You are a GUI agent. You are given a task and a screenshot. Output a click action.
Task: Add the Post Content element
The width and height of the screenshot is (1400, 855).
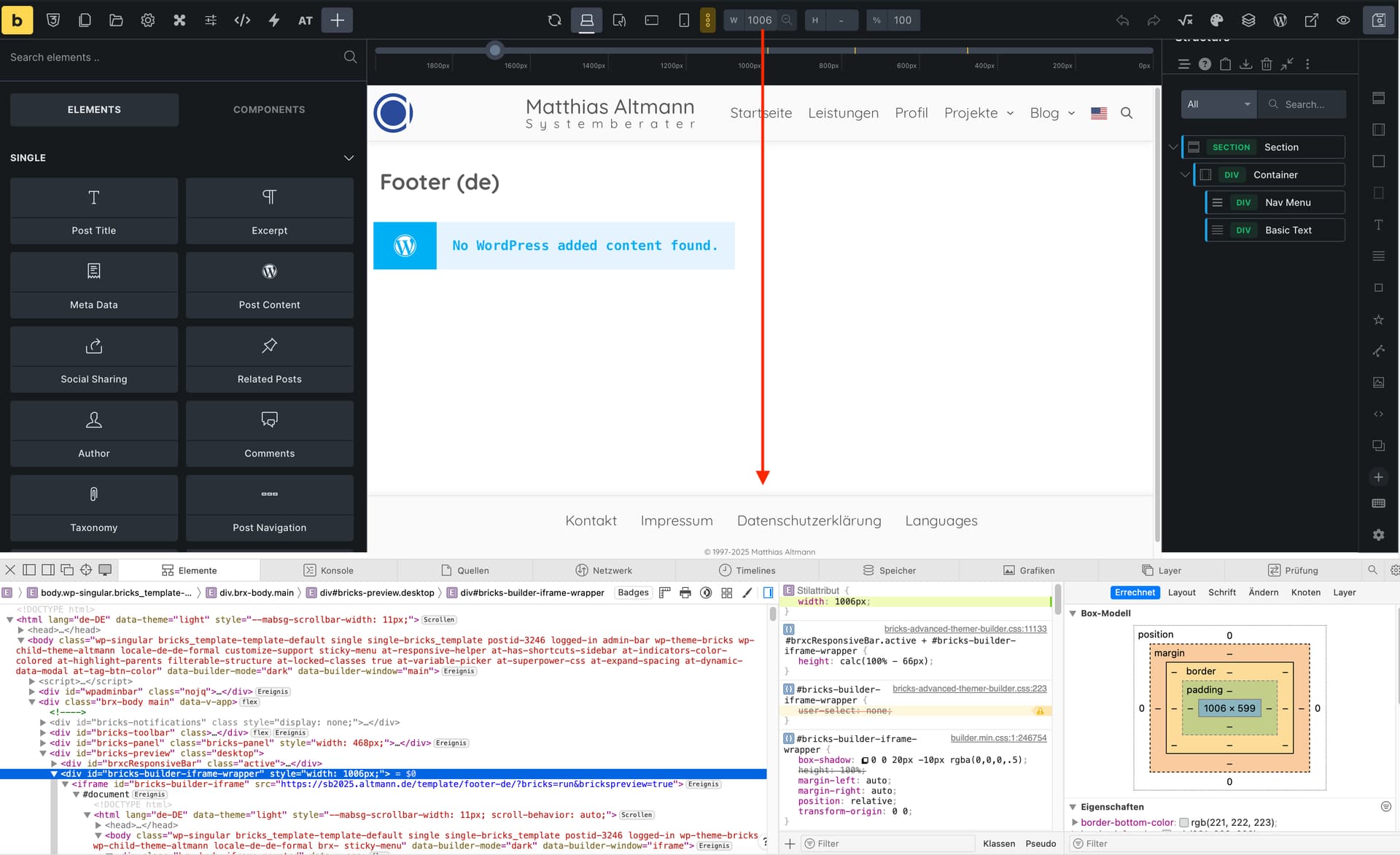(x=270, y=285)
